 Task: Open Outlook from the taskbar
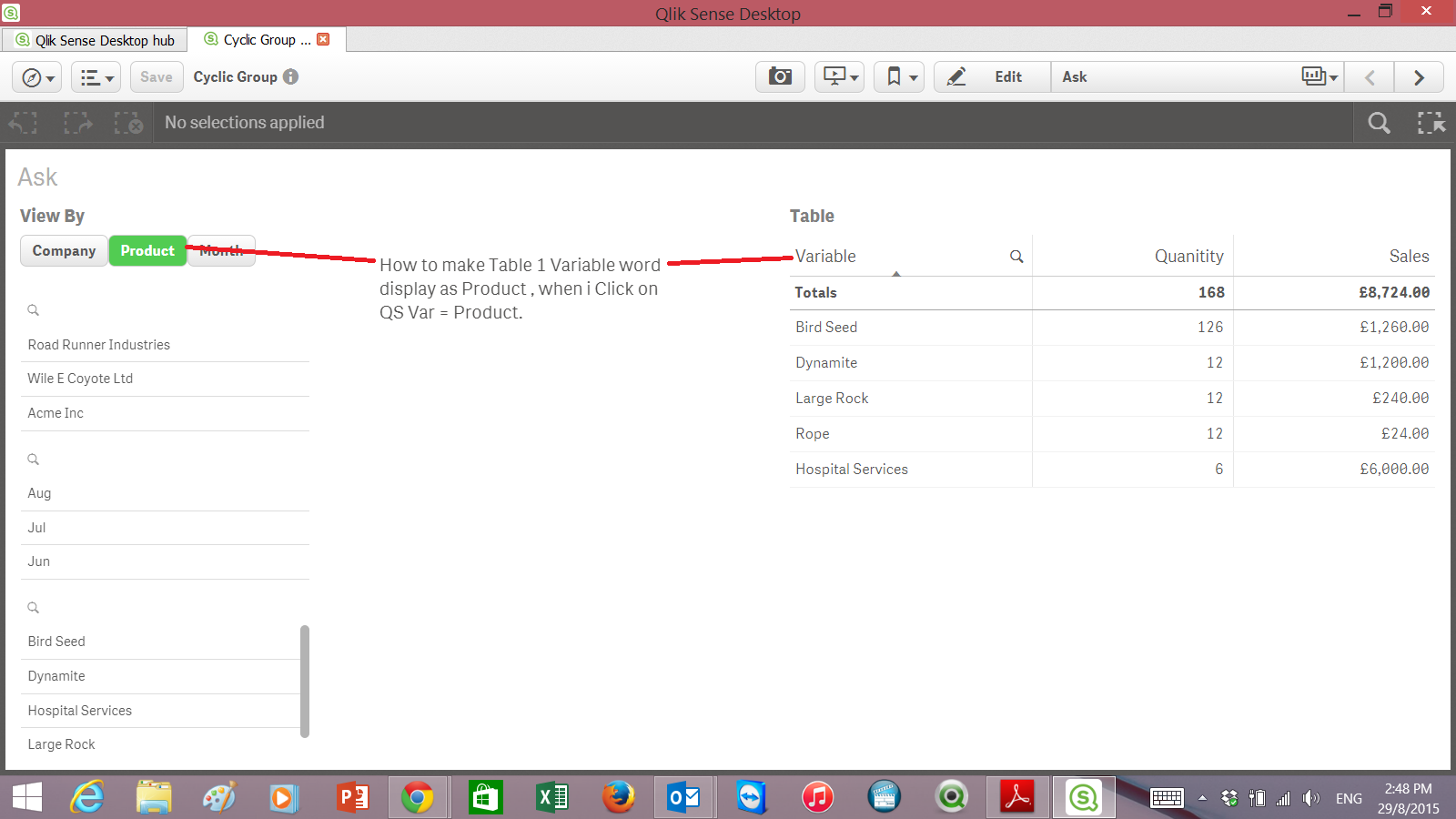684,798
